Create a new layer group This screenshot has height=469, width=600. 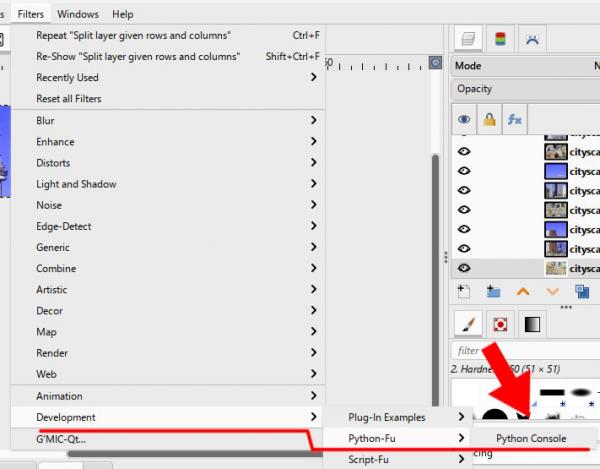click(493, 292)
